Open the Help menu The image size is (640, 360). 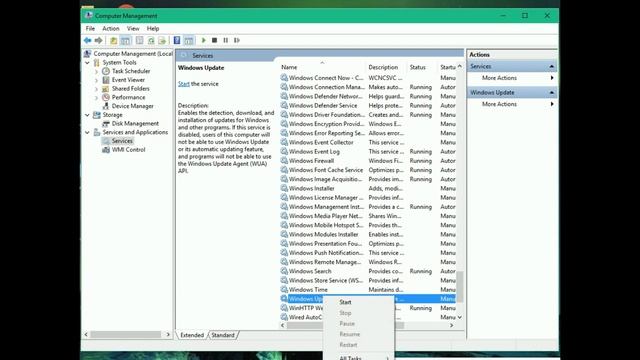tap(153, 29)
